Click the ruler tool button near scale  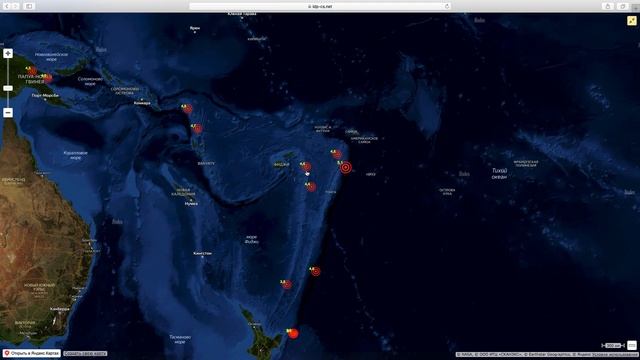(632, 345)
